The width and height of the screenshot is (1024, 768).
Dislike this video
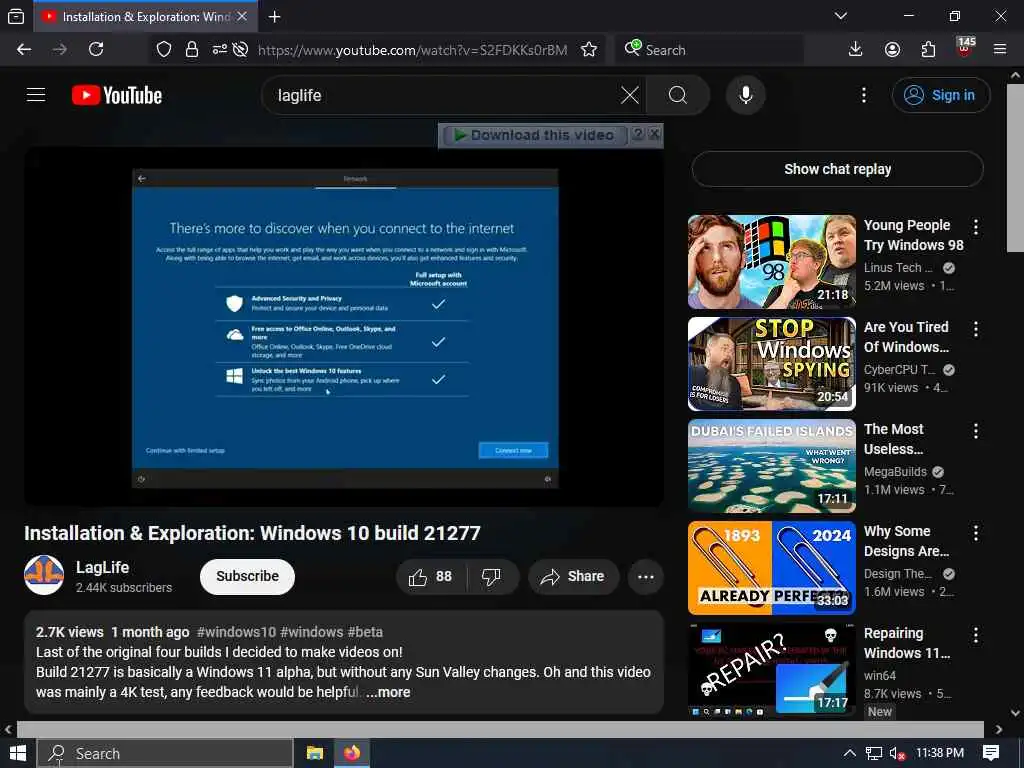[492, 577]
